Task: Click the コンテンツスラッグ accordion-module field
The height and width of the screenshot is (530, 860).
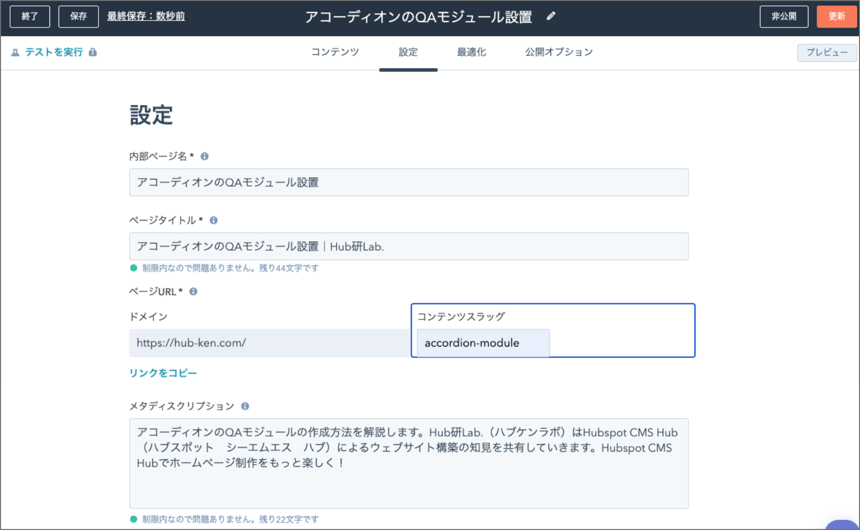Action: point(483,343)
